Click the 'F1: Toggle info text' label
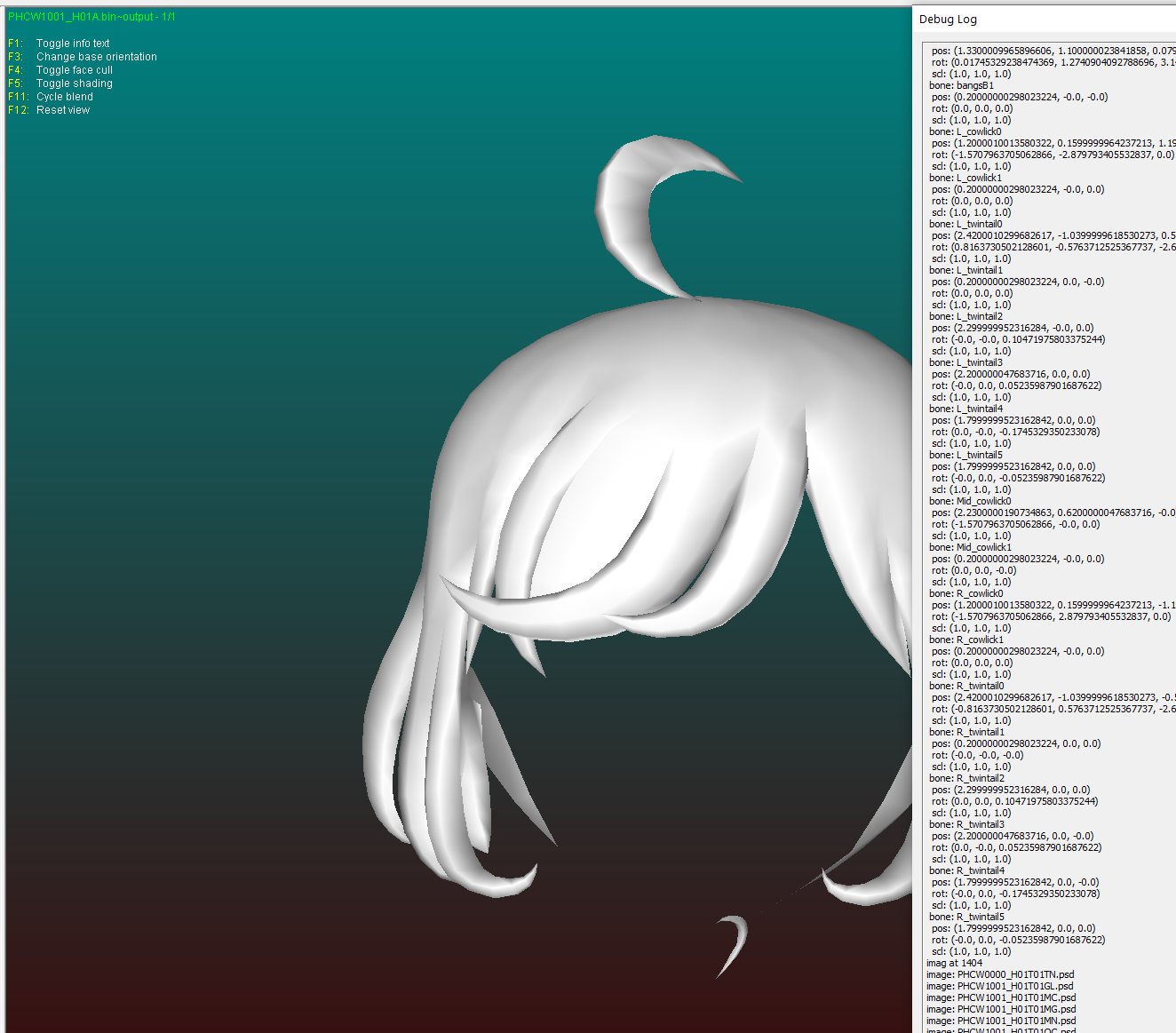 point(59,43)
